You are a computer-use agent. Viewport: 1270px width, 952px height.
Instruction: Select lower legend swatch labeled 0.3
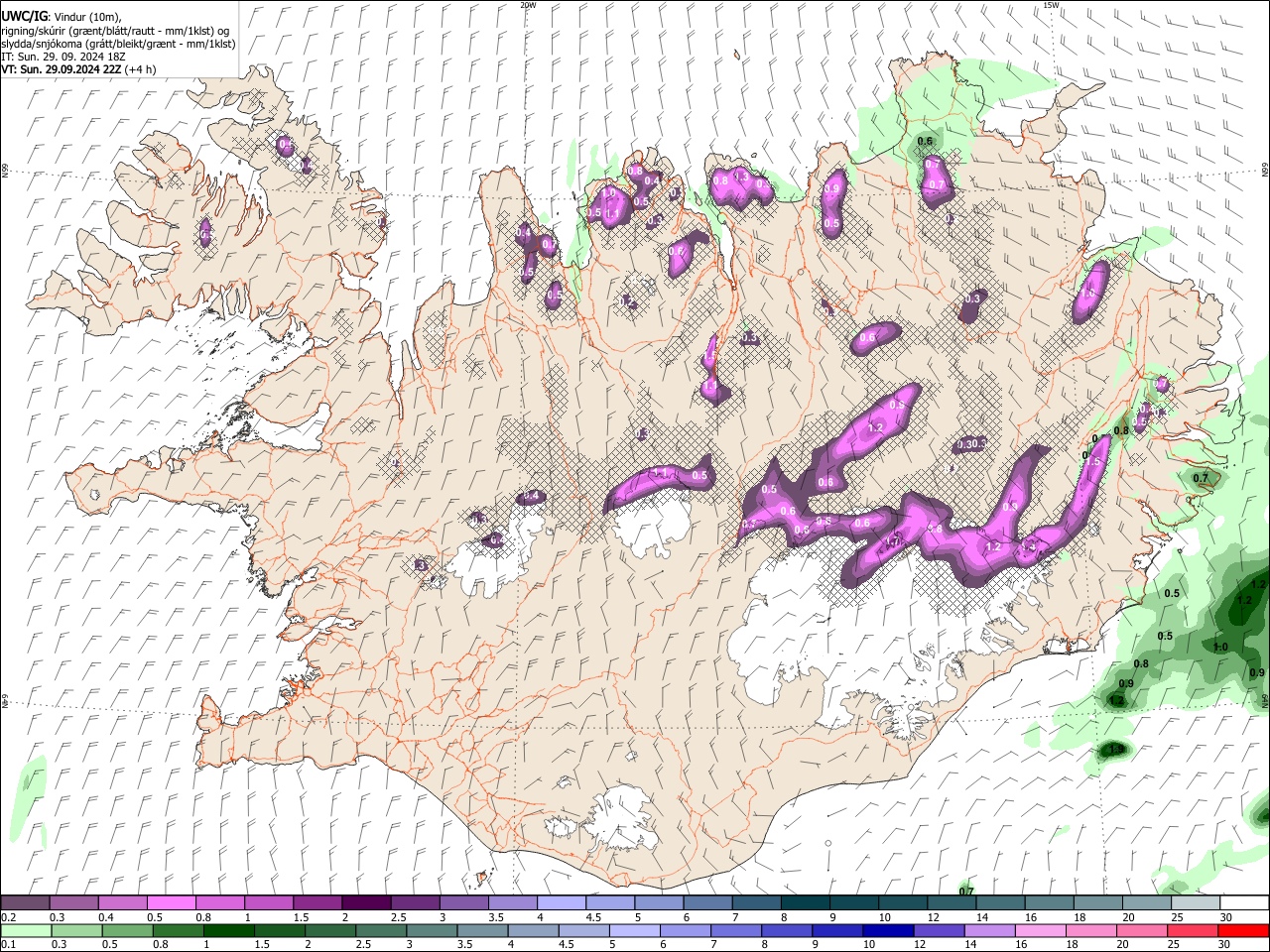pos(76,930)
